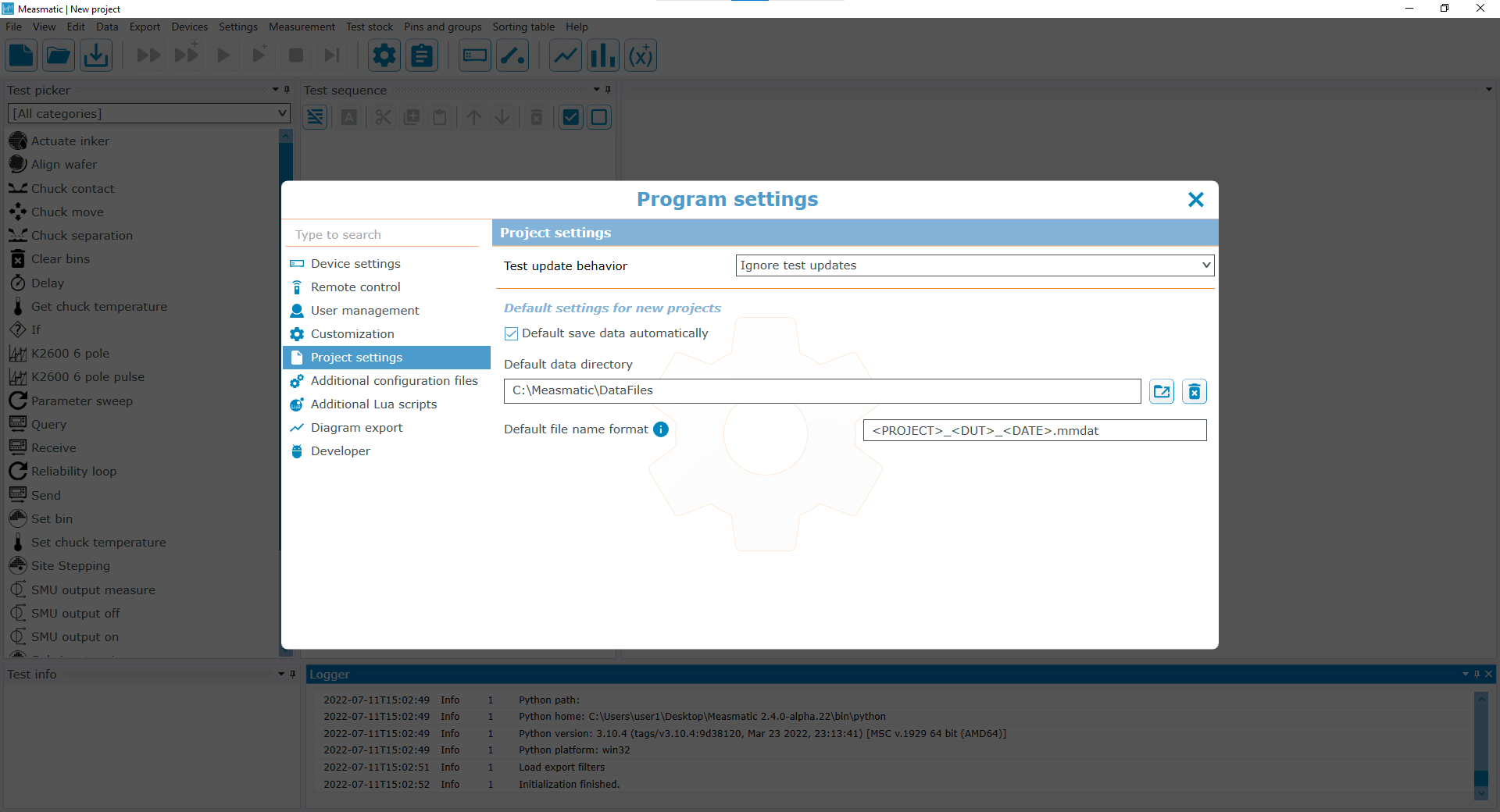
Task: Open the Test stock menu
Action: (370, 27)
